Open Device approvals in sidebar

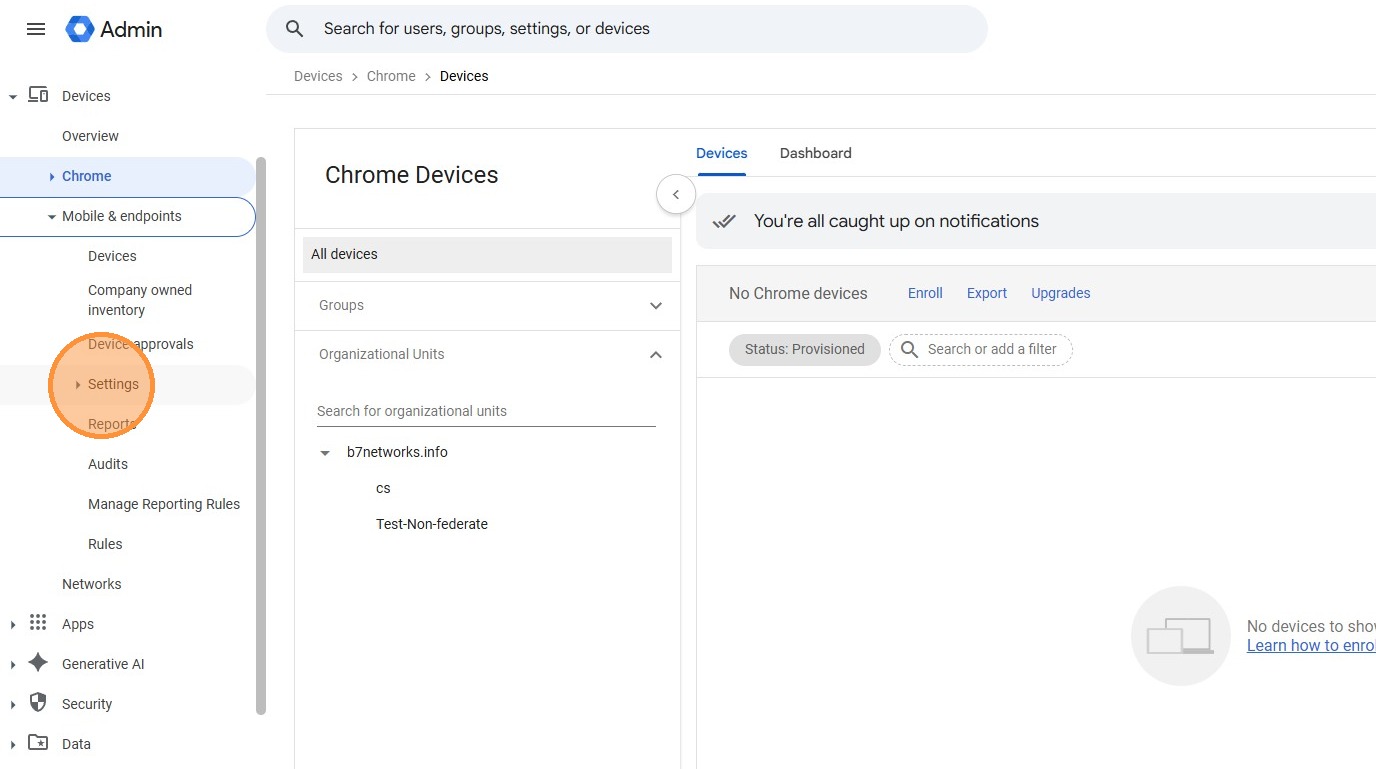[140, 344]
